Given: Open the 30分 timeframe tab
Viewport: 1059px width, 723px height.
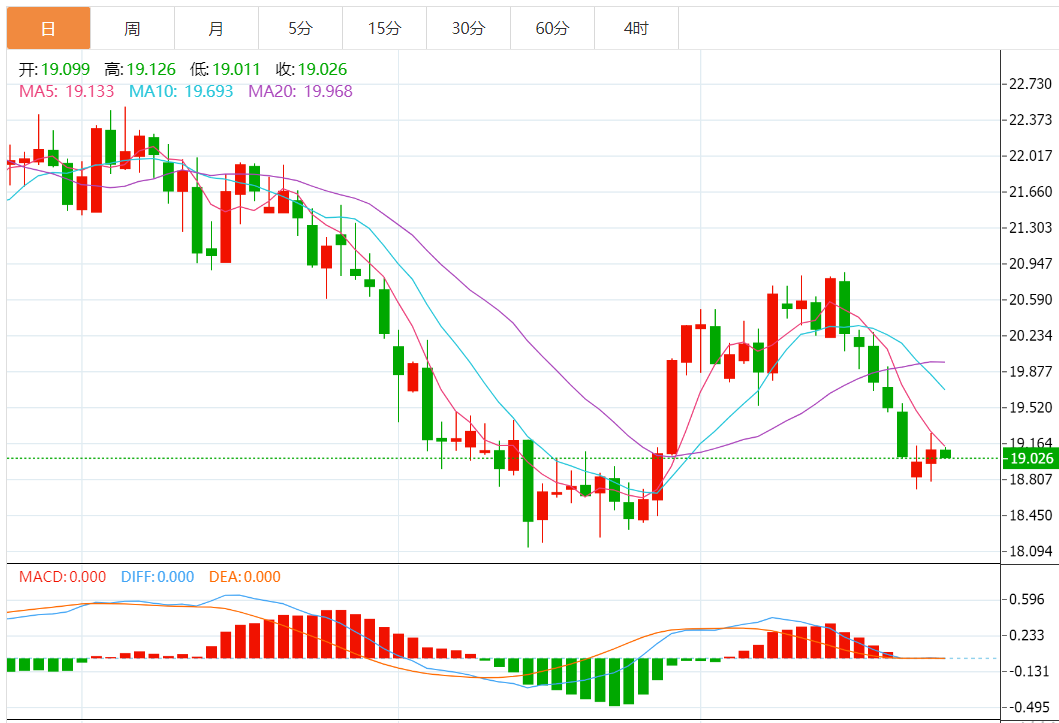Looking at the screenshot, I should (468, 28).
